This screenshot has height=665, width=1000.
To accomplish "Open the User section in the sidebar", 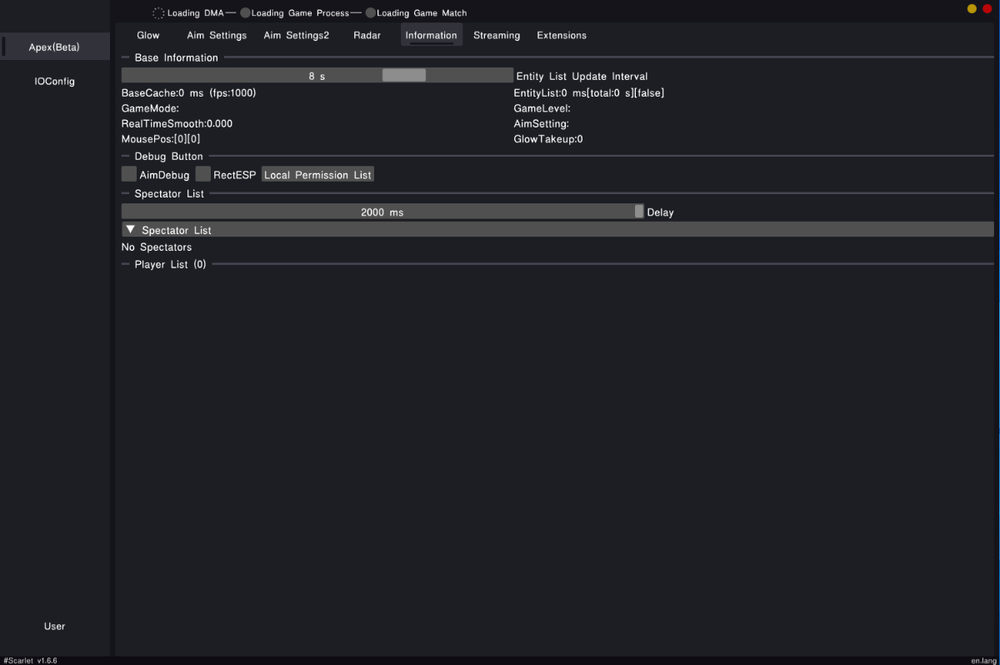I will click(x=54, y=626).
